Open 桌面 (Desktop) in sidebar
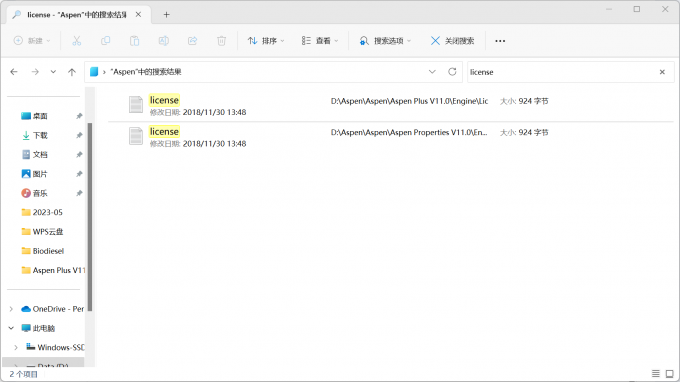Viewport: 680px width, 382px height. [40, 116]
